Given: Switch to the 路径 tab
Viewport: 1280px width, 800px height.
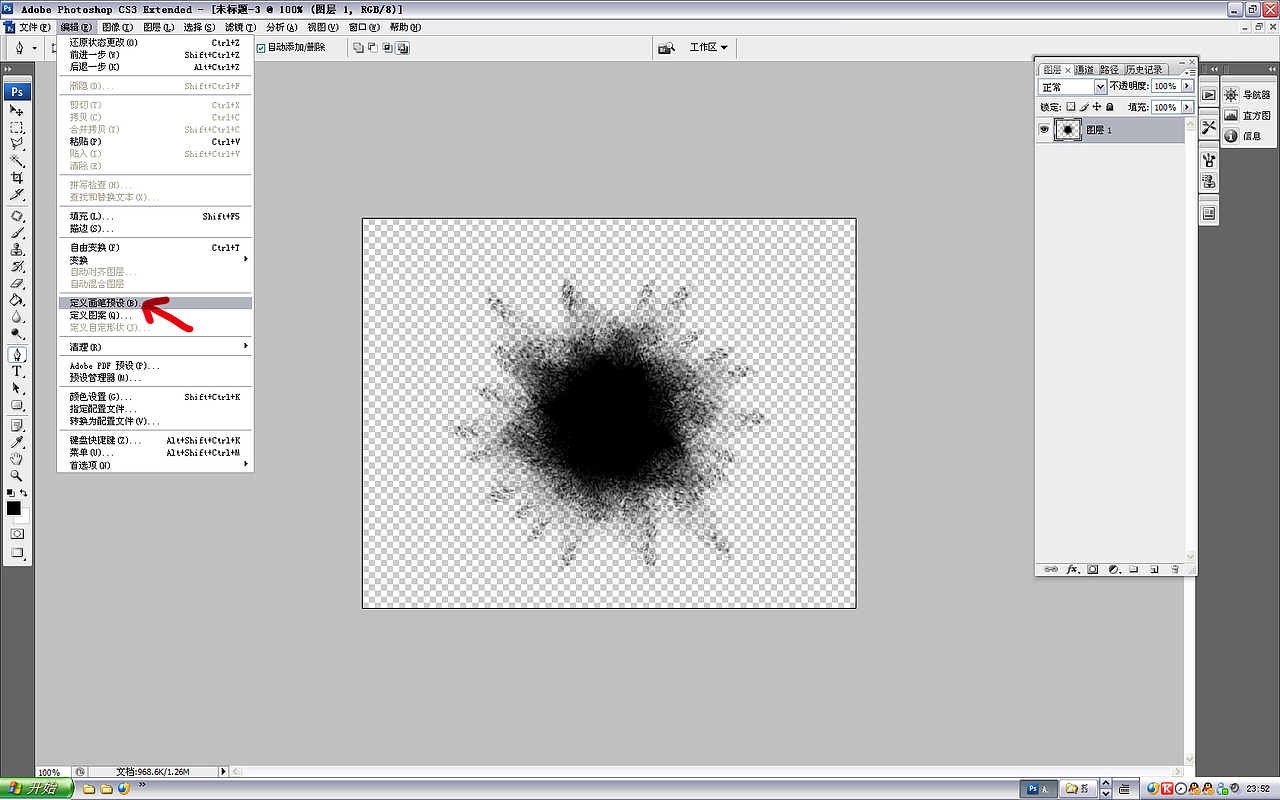Looking at the screenshot, I should click(1110, 70).
